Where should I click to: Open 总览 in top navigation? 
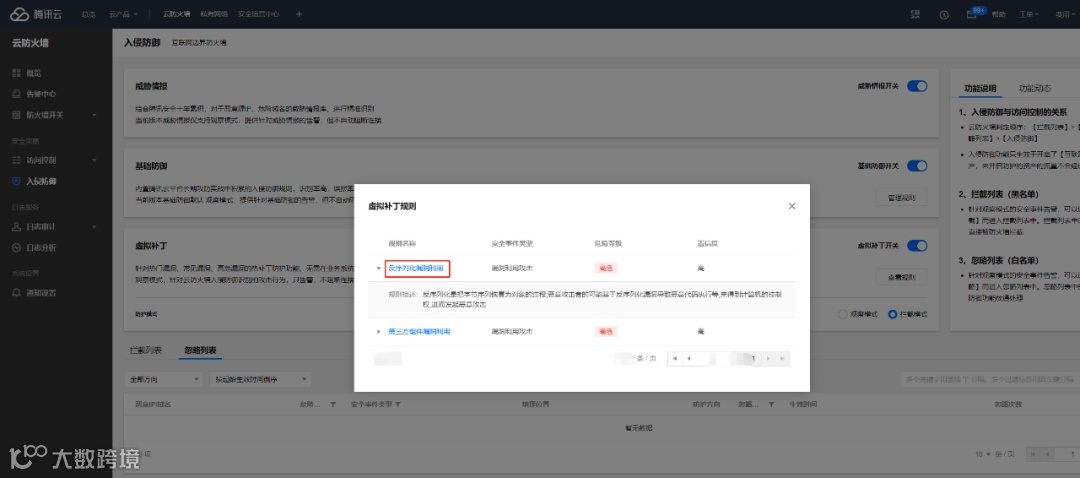point(88,14)
